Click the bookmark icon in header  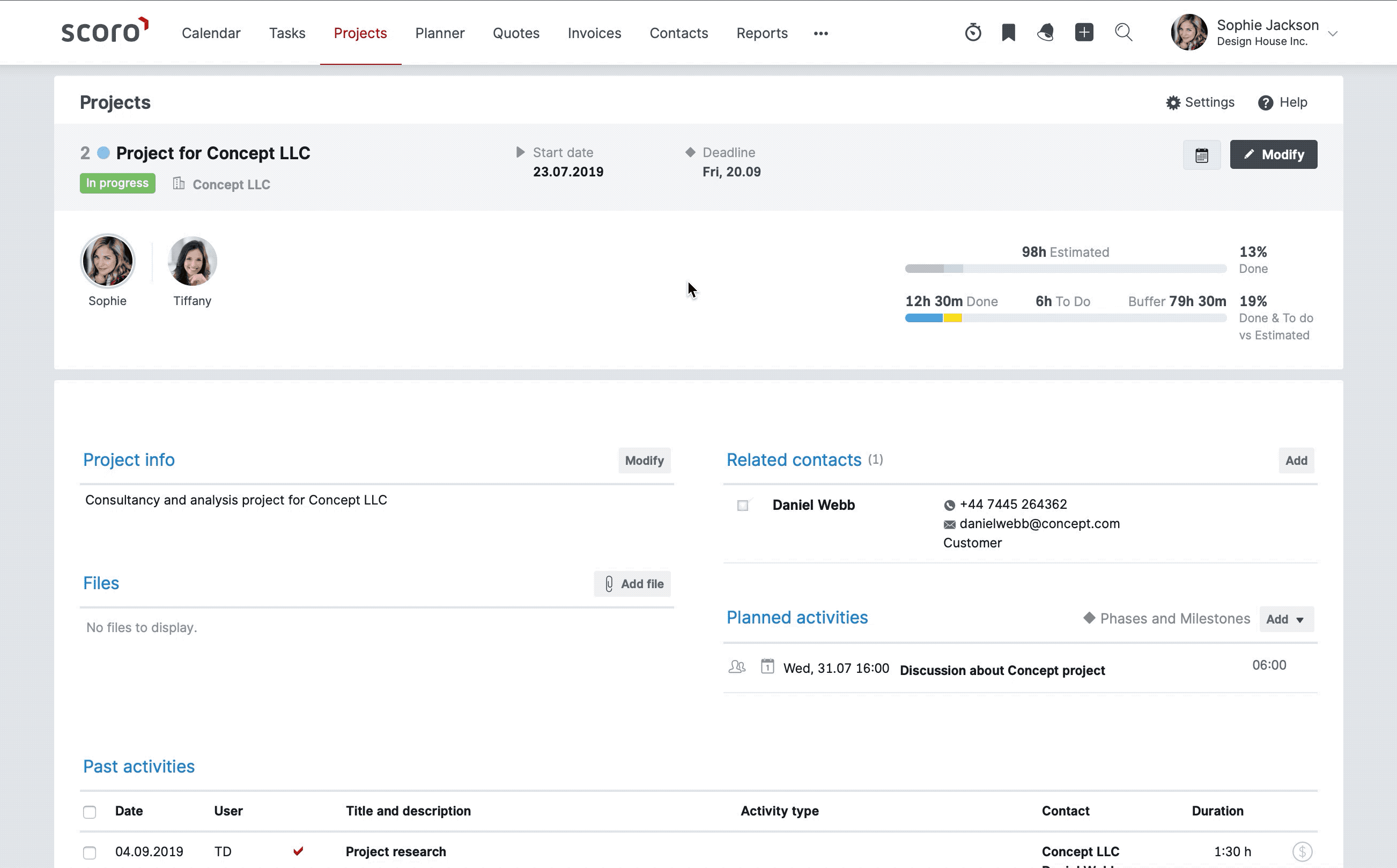click(x=1008, y=32)
